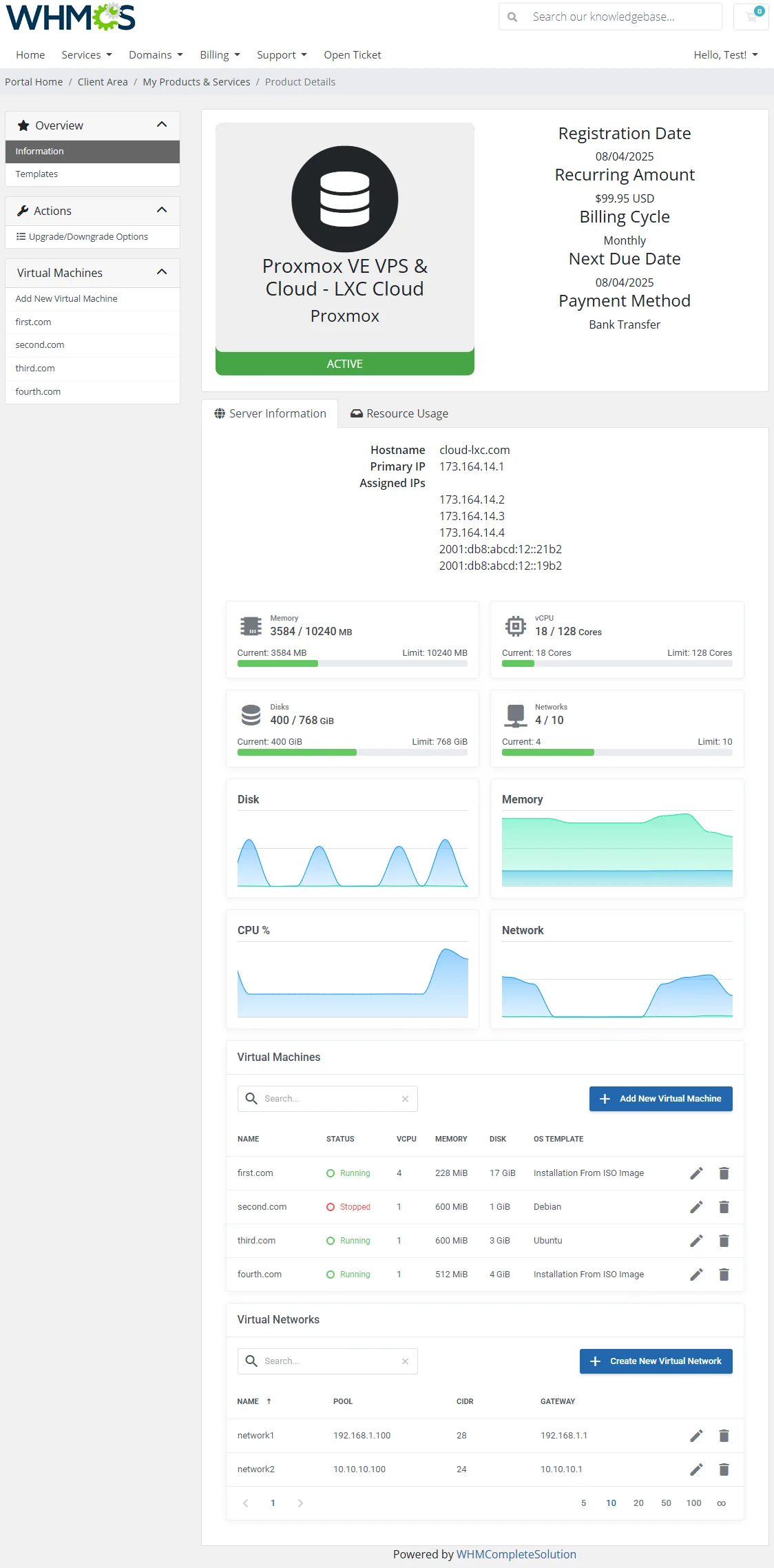Edit first.com virtual machine pencil icon

coord(696,1173)
